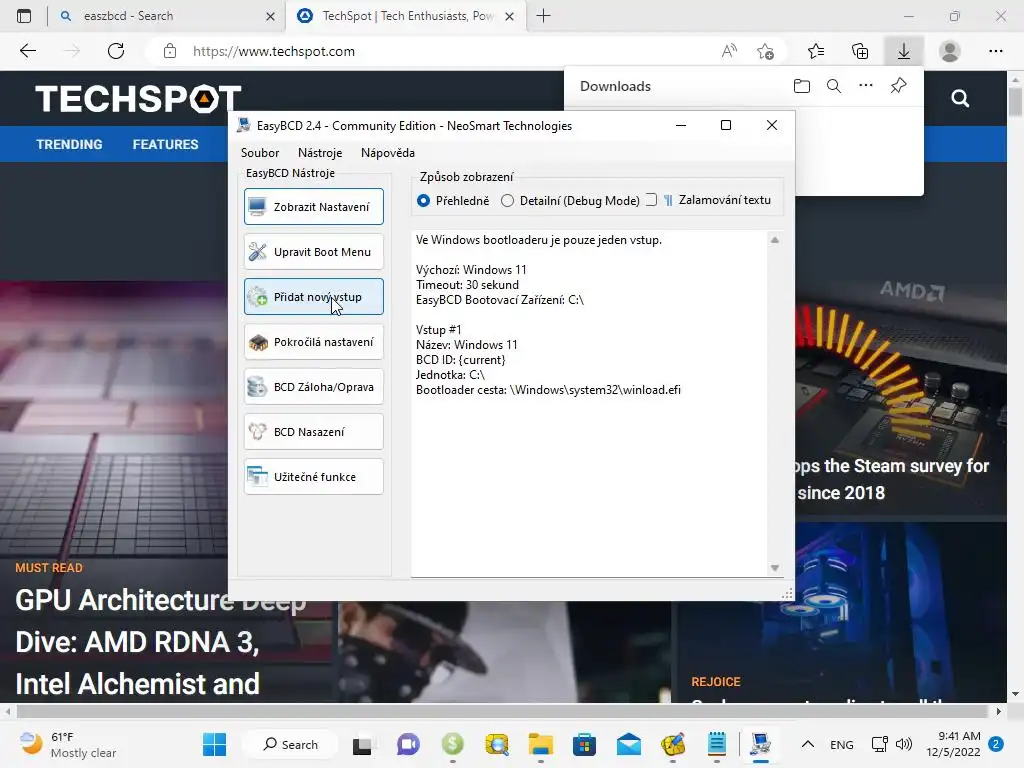The height and width of the screenshot is (768, 1024).
Task: Open a new browser tab
Action: point(543,16)
